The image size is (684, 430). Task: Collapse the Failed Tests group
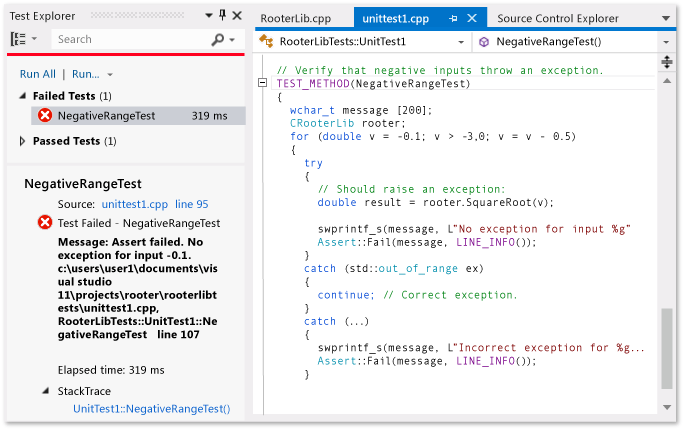click(x=23, y=96)
